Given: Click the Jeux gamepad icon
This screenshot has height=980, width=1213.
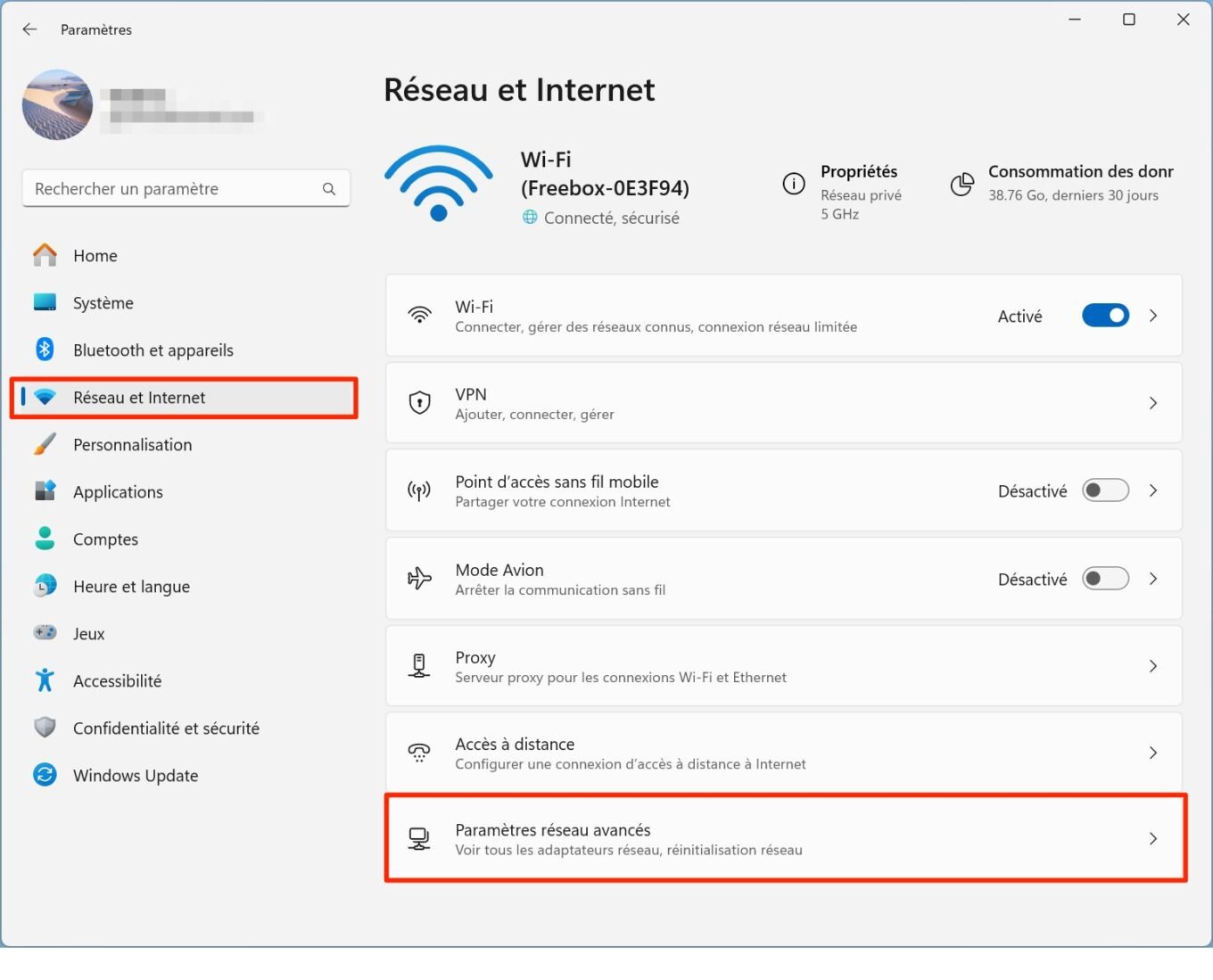Looking at the screenshot, I should point(45,632).
